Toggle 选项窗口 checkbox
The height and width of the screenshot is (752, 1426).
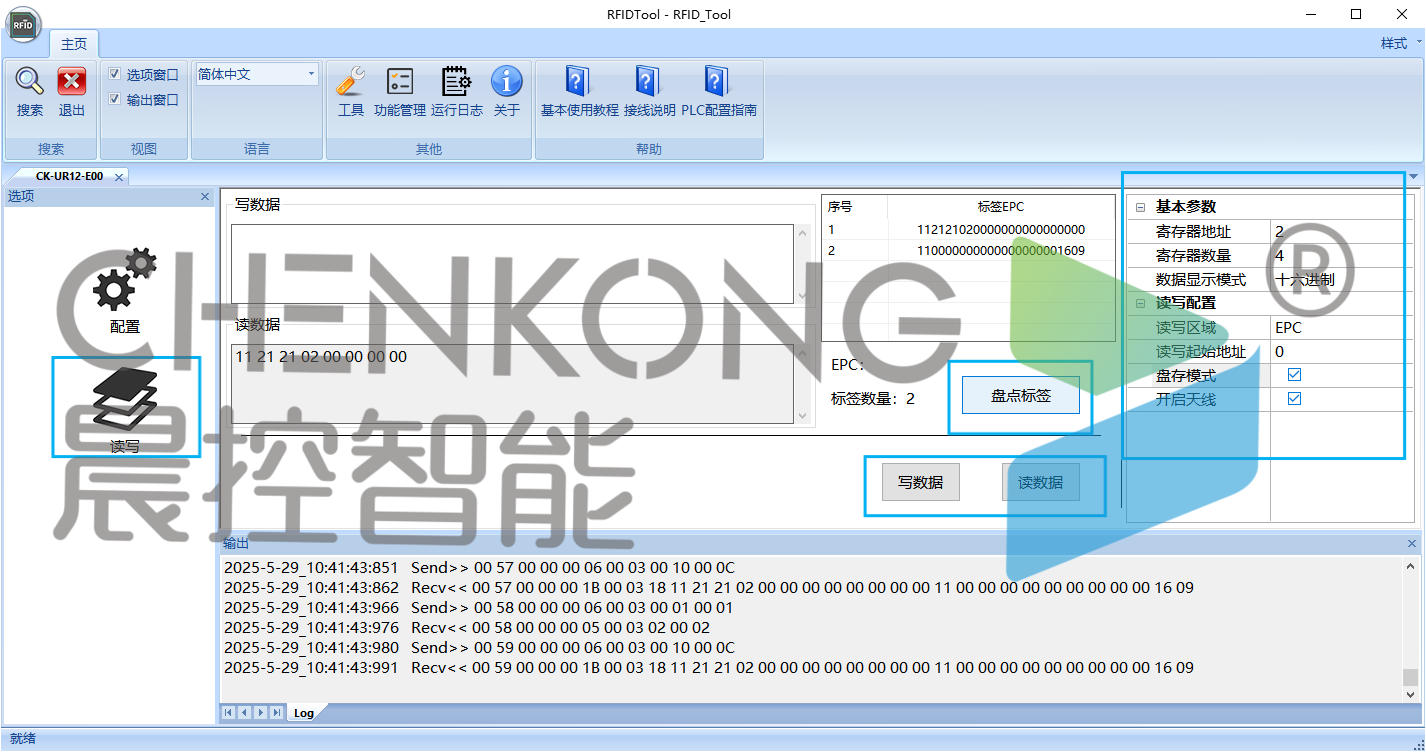click(x=115, y=74)
